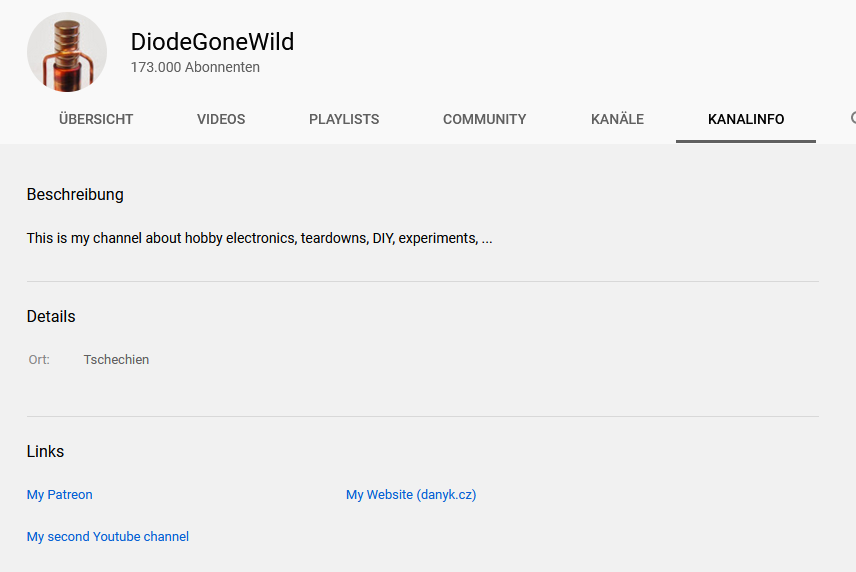
Task: Open the ÜBERSICHT tab
Action: point(96,119)
